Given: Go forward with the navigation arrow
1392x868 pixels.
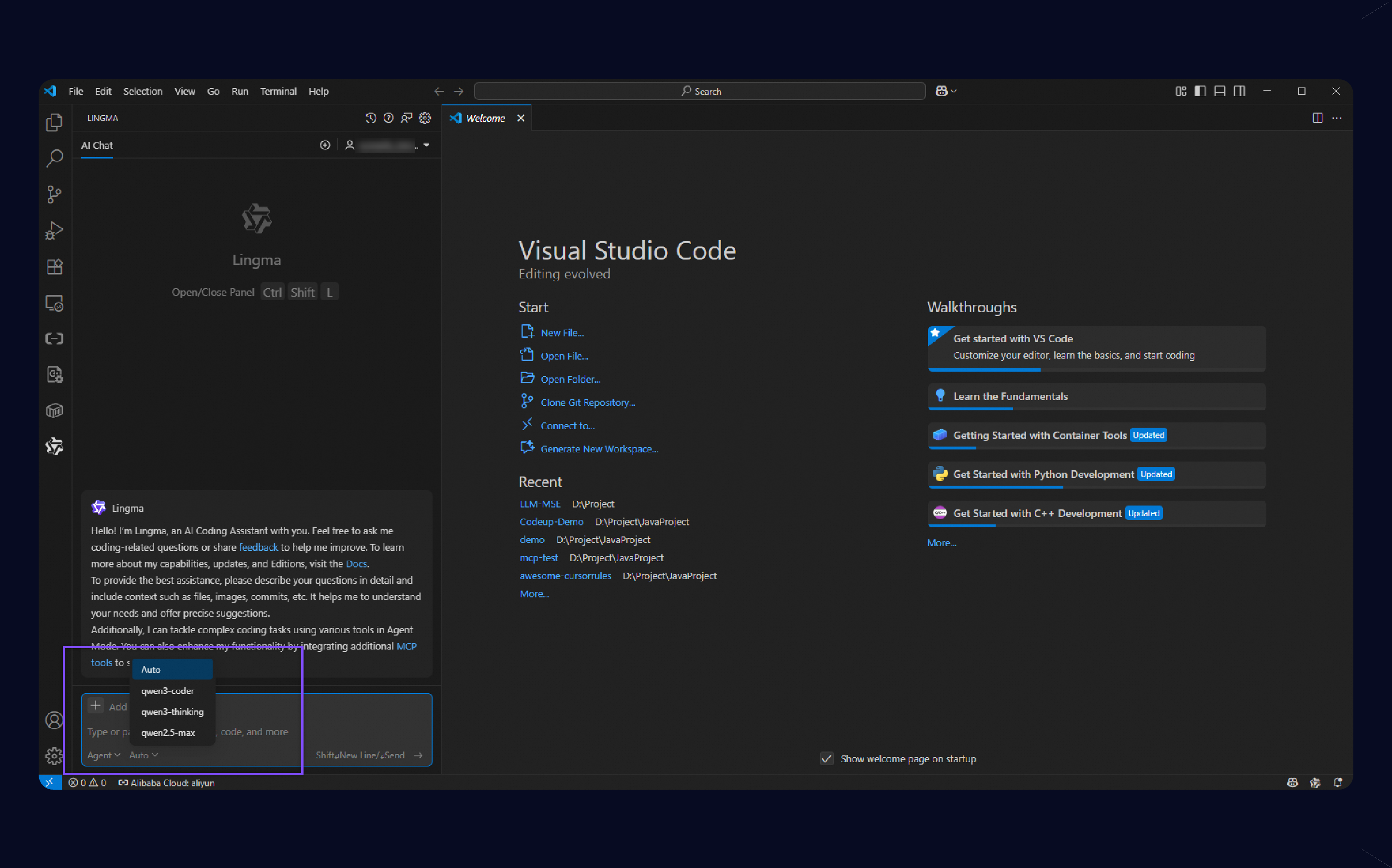Looking at the screenshot, I should [459, 91].
